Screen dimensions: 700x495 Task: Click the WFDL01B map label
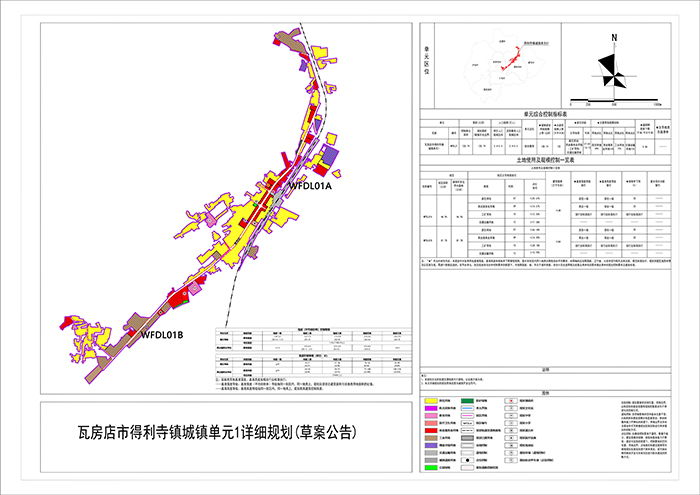click(161, 334)
